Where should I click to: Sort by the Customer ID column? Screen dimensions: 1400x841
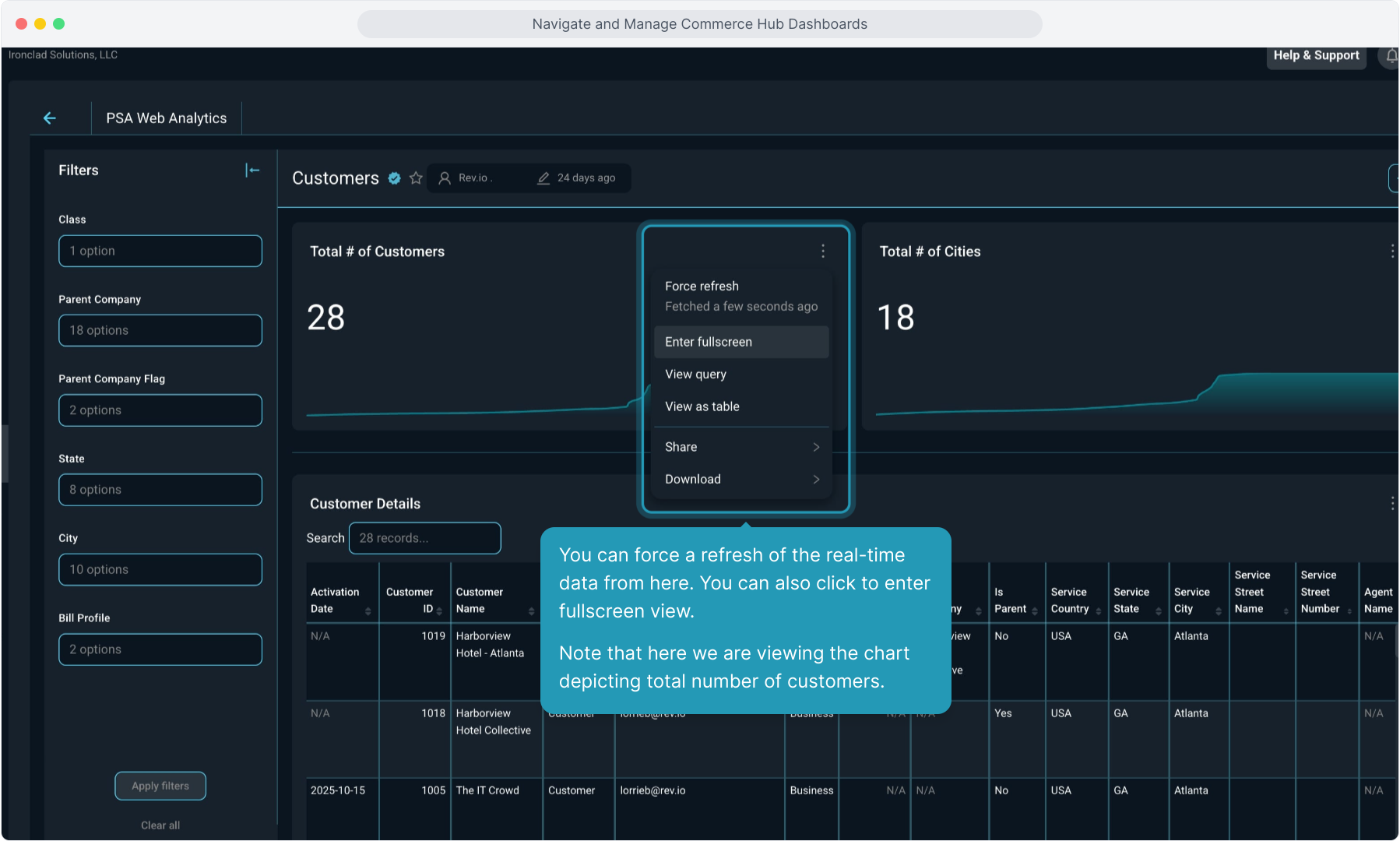pyautogui.click(x=439, y=611)
